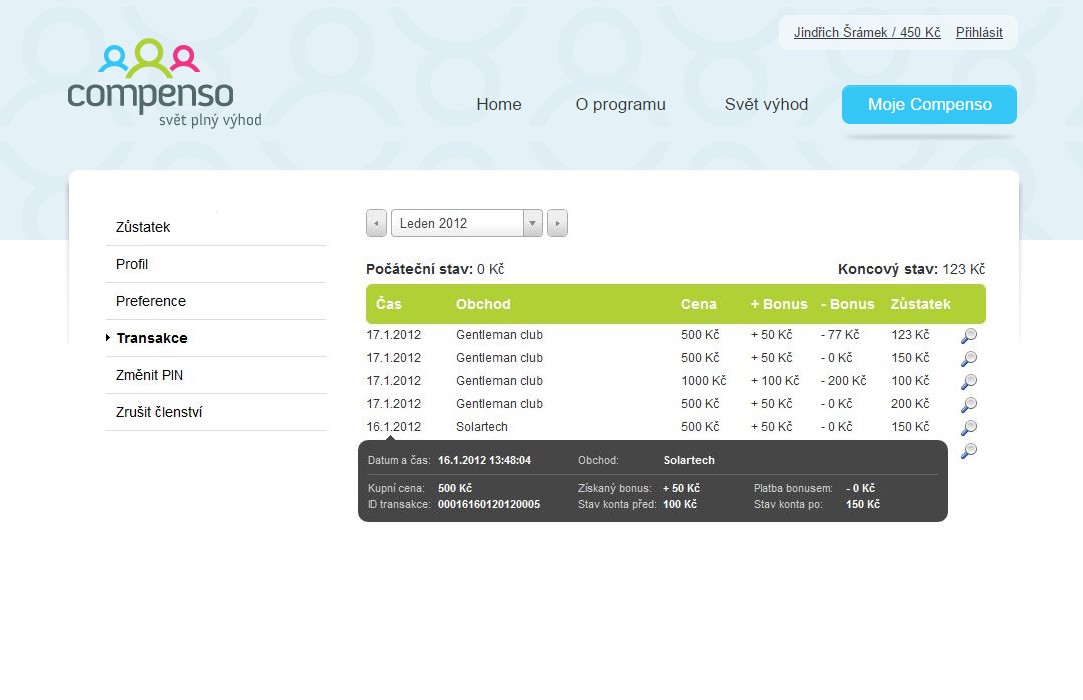Click the Solartech cell in the transaction table
The width and height of the screenshot is (1083, 700).
481,427
